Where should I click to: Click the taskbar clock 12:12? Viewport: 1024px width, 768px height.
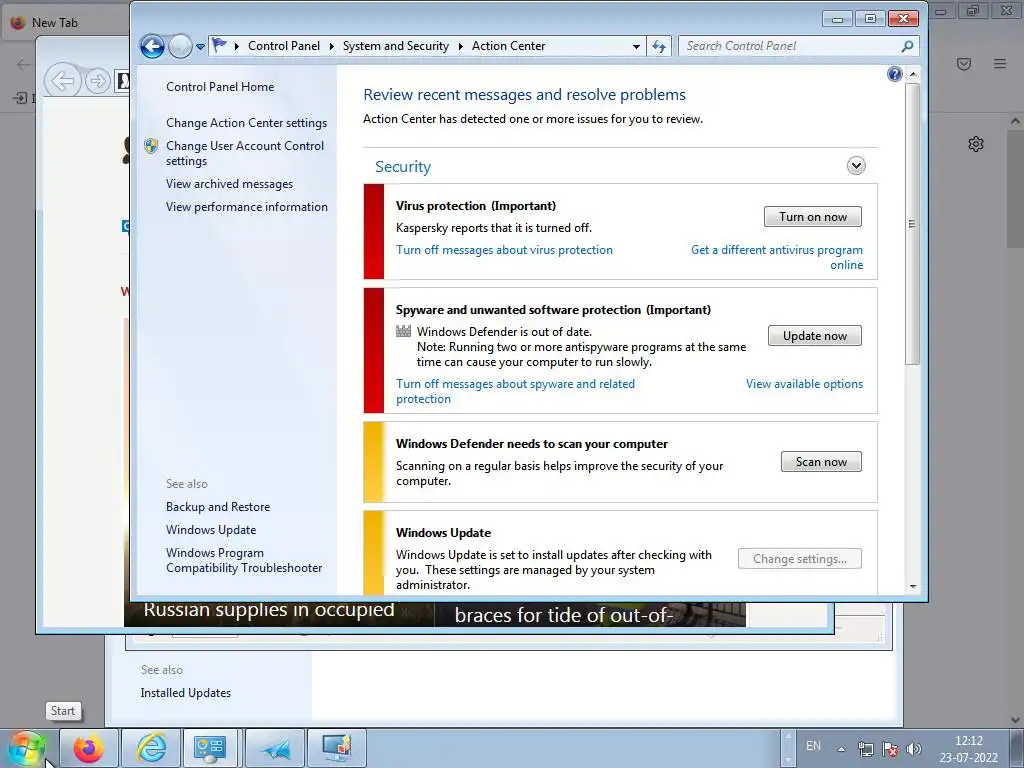point(968,749)
